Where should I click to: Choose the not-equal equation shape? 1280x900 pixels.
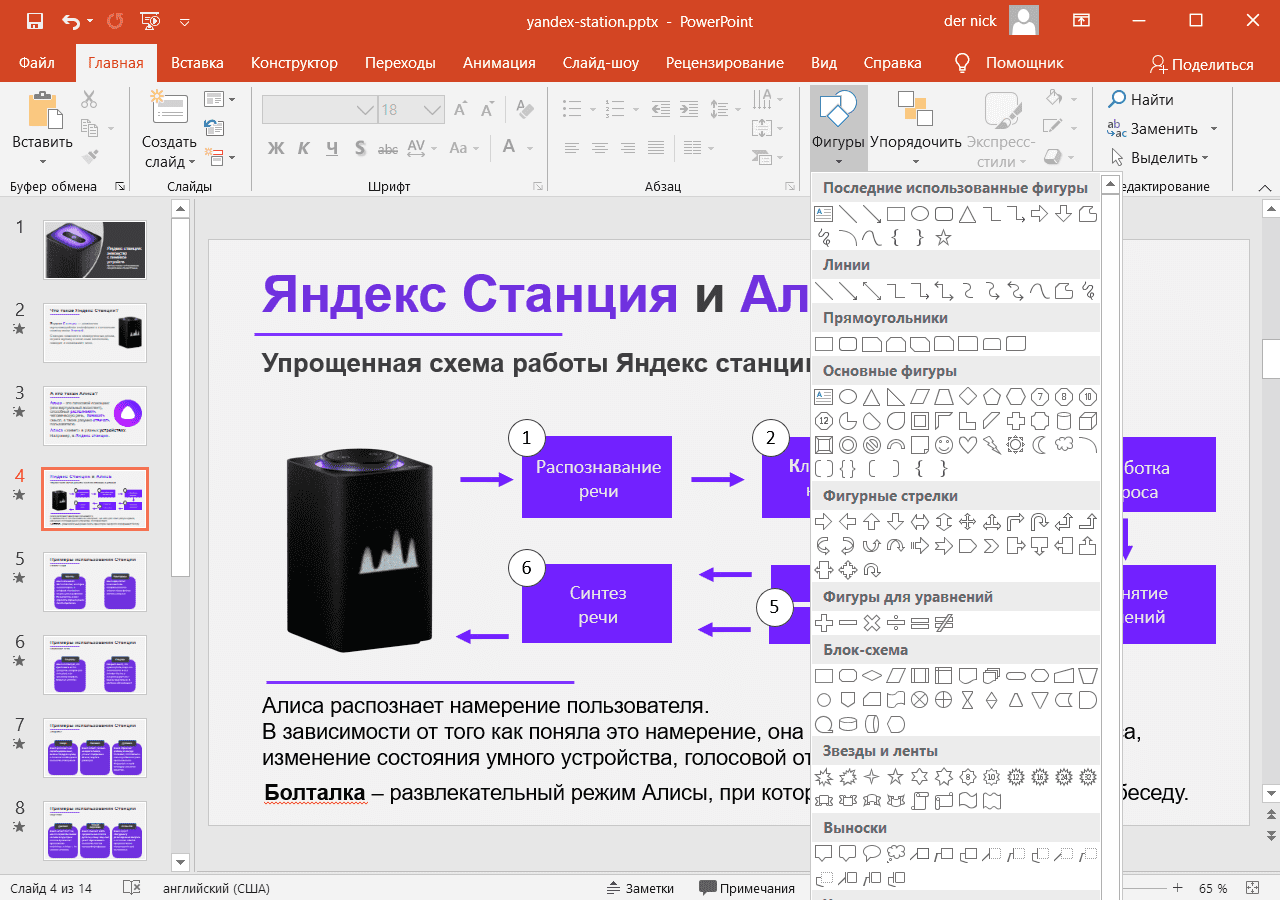tap(944, 623)
